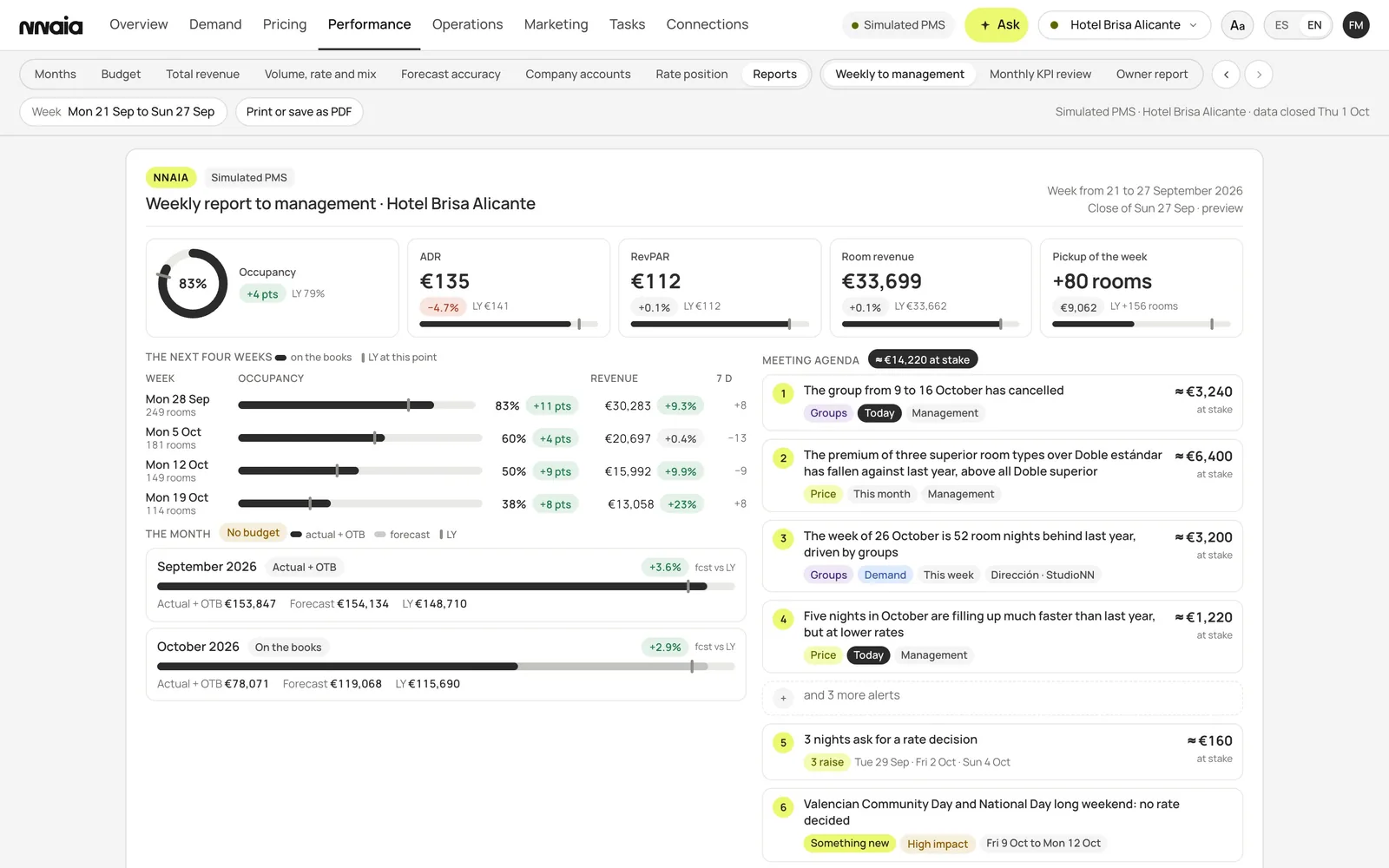Open the Owner report
The height and width of the screenshot is (868, 1389).
[x=1151, y=75]
